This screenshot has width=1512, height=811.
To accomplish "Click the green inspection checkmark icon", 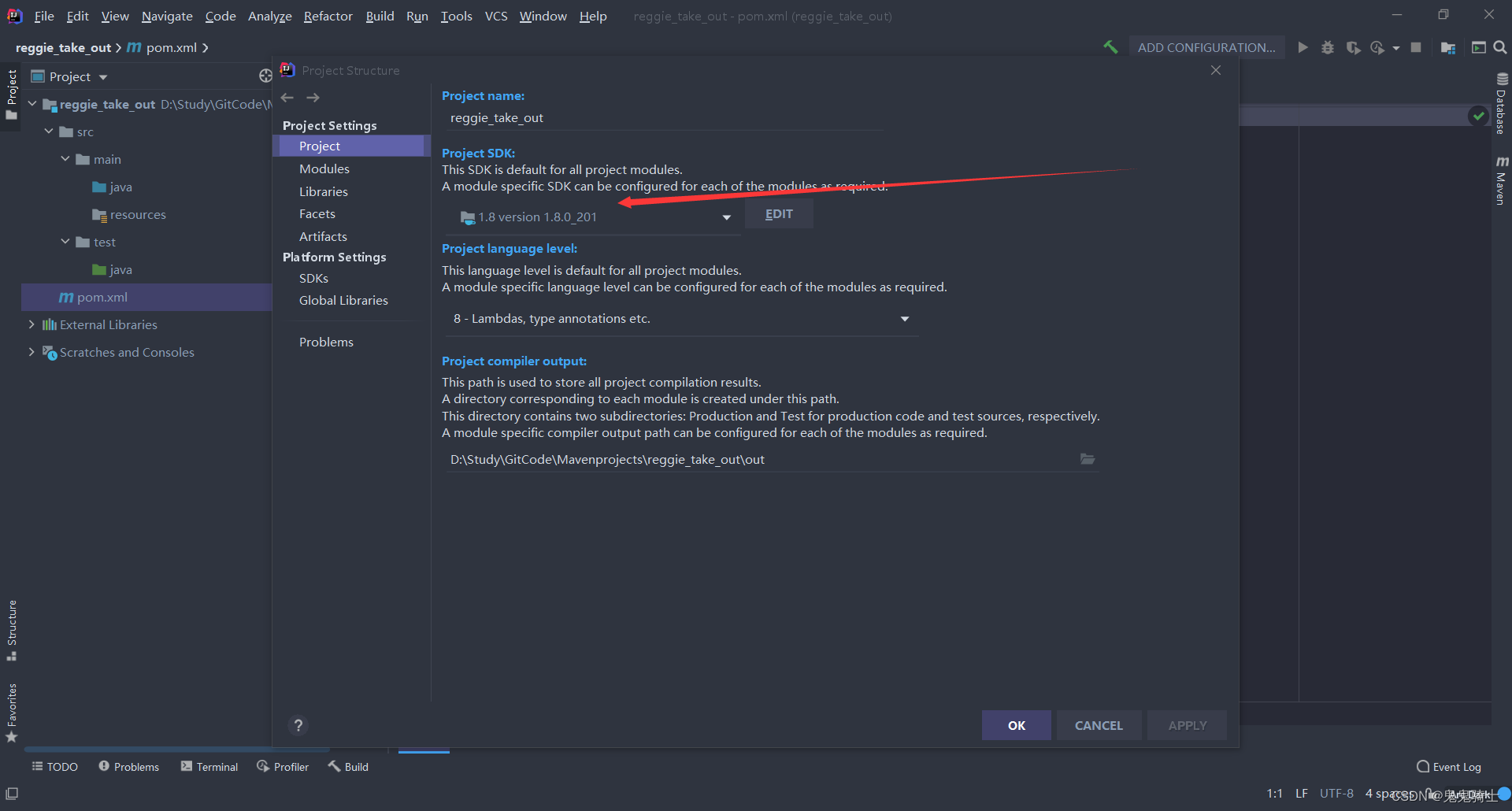I will (1478, 116).
